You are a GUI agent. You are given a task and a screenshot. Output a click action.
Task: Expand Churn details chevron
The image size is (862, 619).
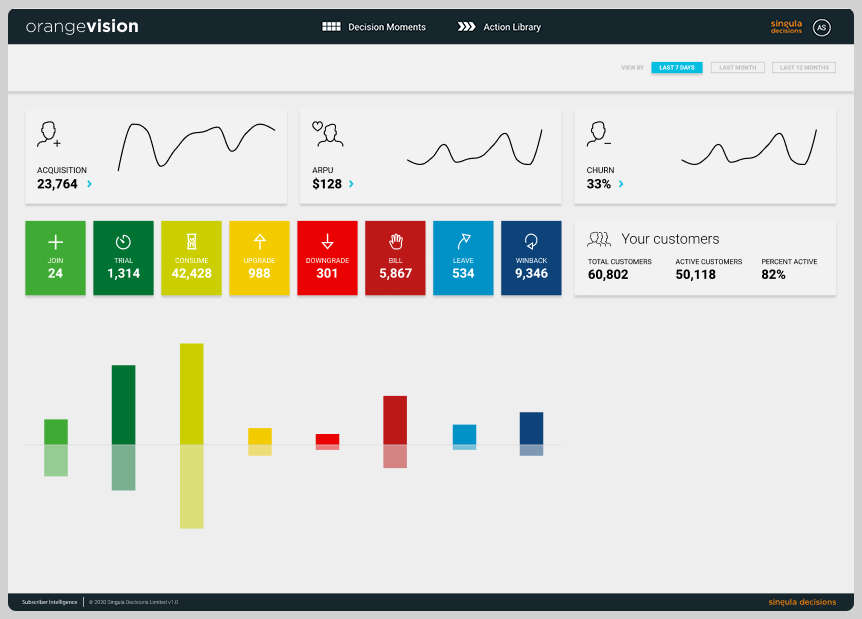pos(621,184)
